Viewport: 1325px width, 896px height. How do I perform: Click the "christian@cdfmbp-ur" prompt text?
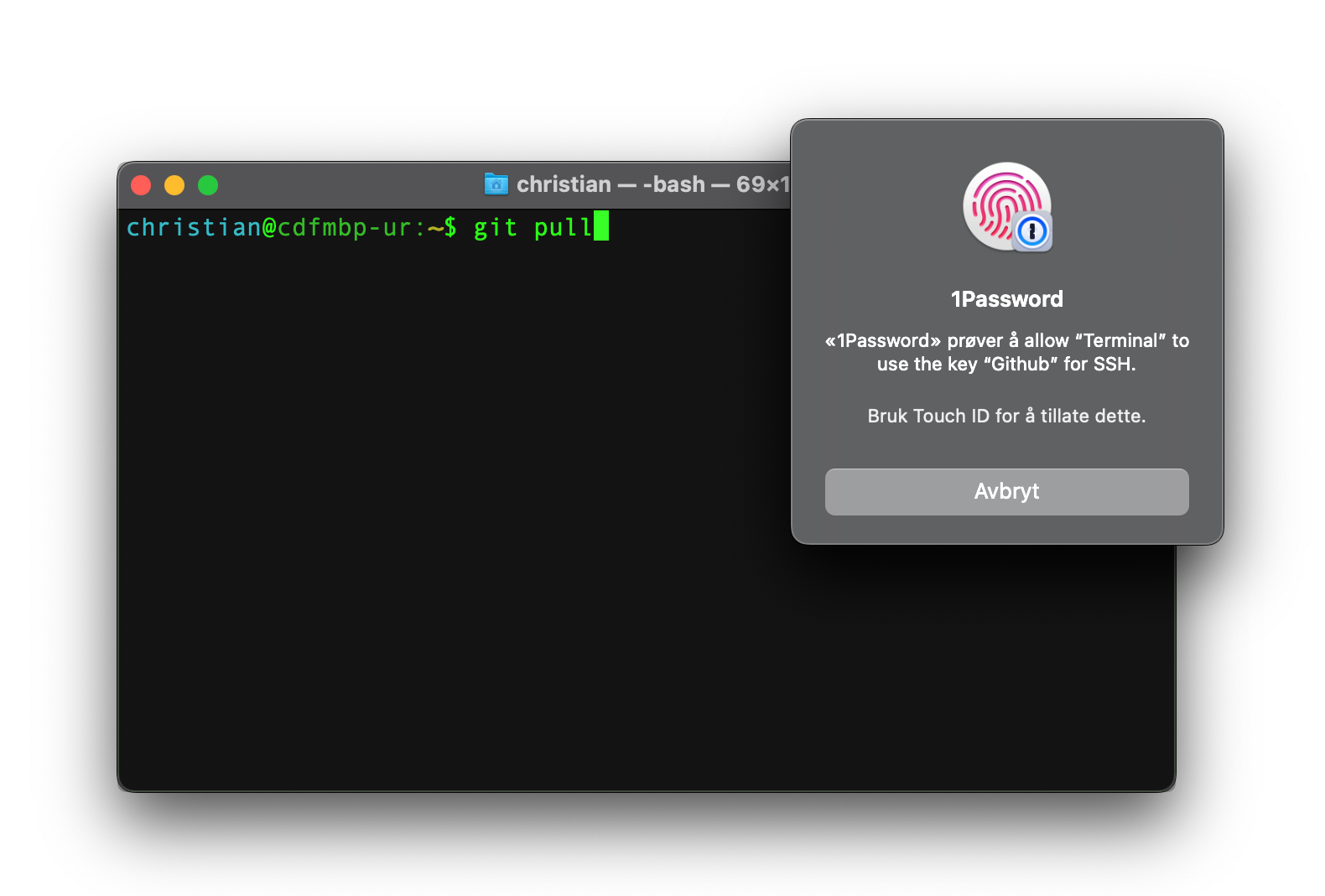click(268, 227)
